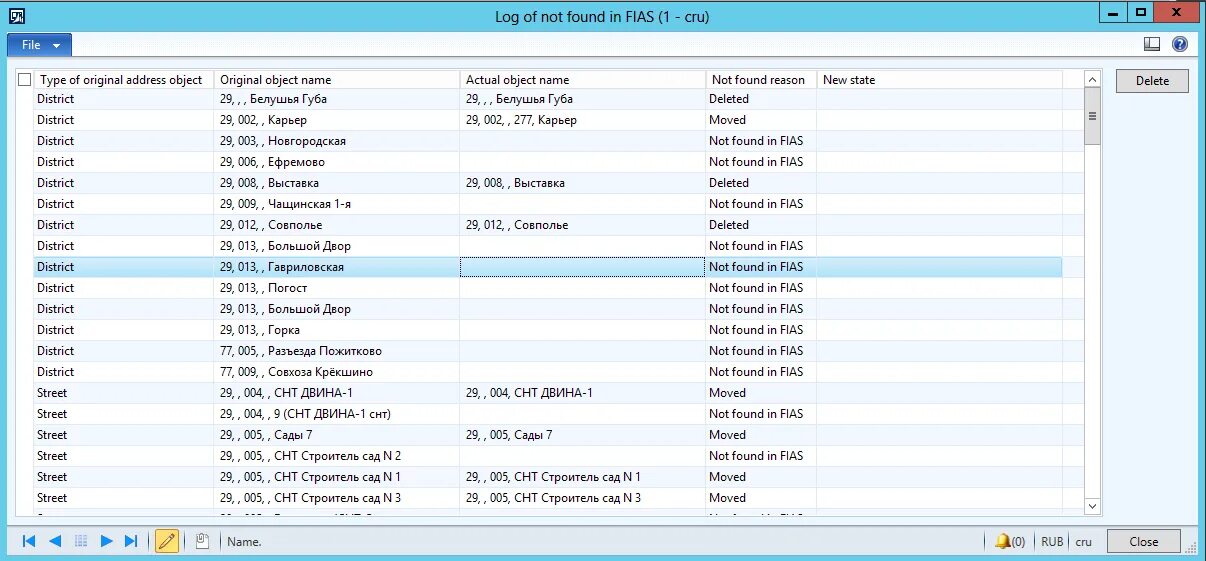Select cell '29, 002, , Карьер'
Image resolution: width=1206 pixels, height=561 pixels.
[337, 120]
